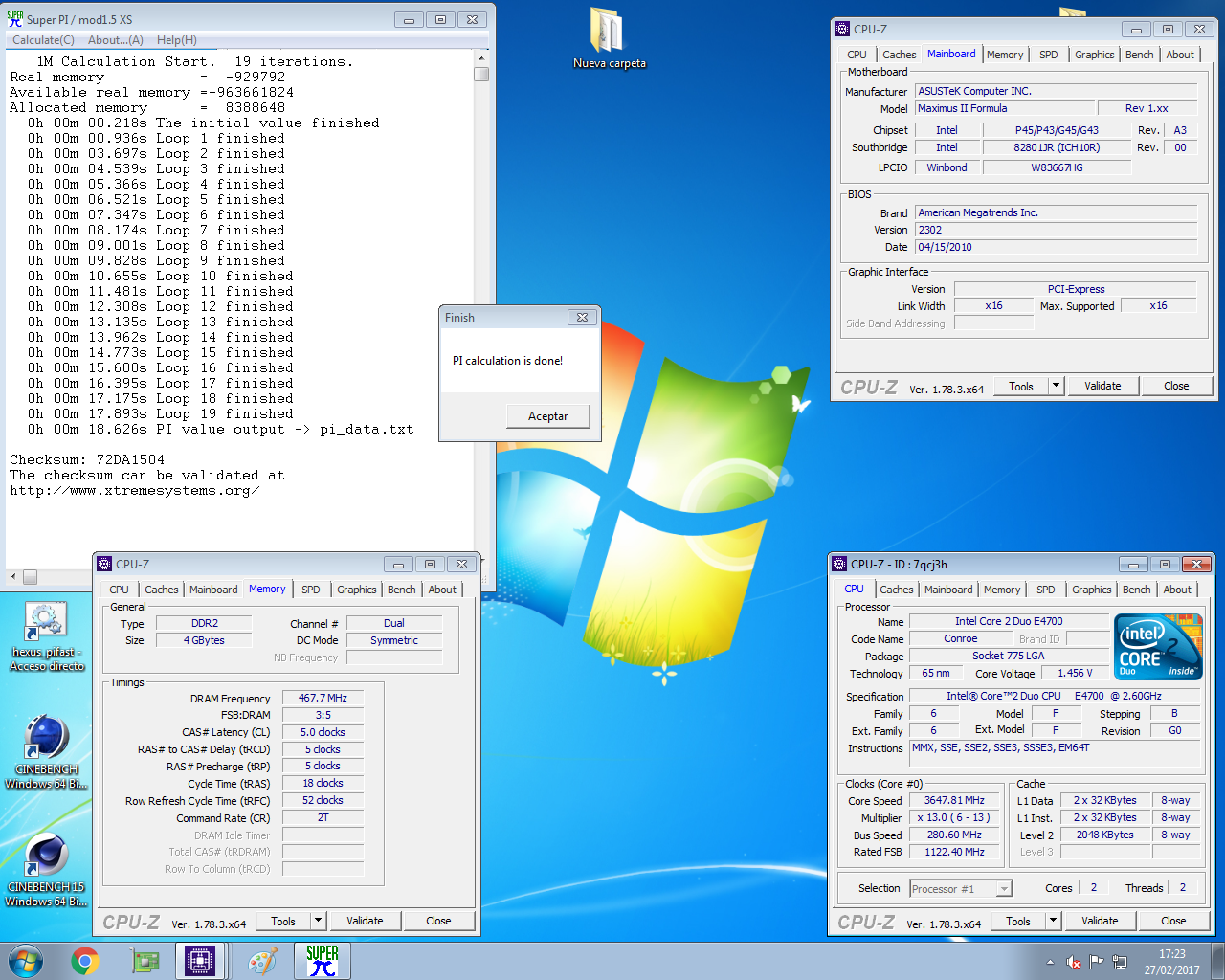Click Validate in Mainboard CPU-Z window
This screenshot has height=980, width=1225.
tap(1102, 386)
